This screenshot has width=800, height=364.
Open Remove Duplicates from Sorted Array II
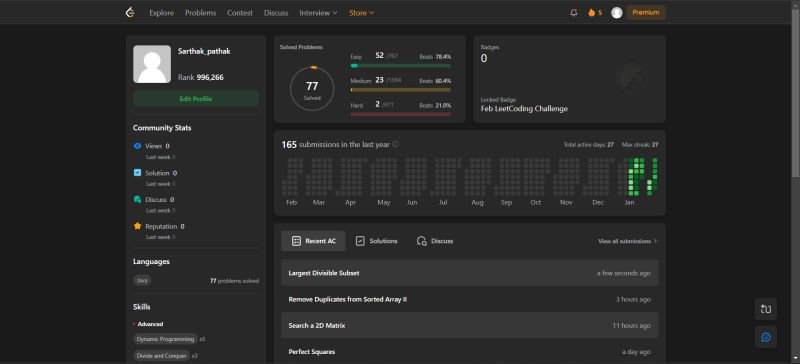[470, 299]
